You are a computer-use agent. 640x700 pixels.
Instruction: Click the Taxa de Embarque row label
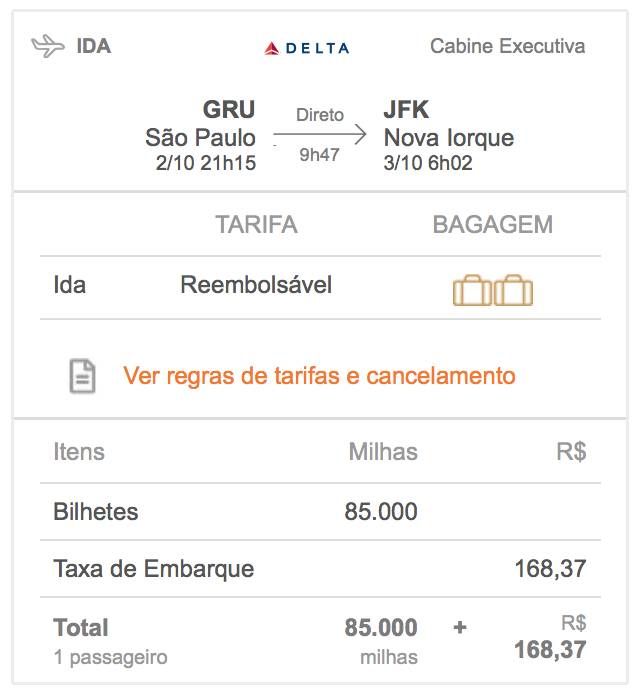tap(154, 569)
